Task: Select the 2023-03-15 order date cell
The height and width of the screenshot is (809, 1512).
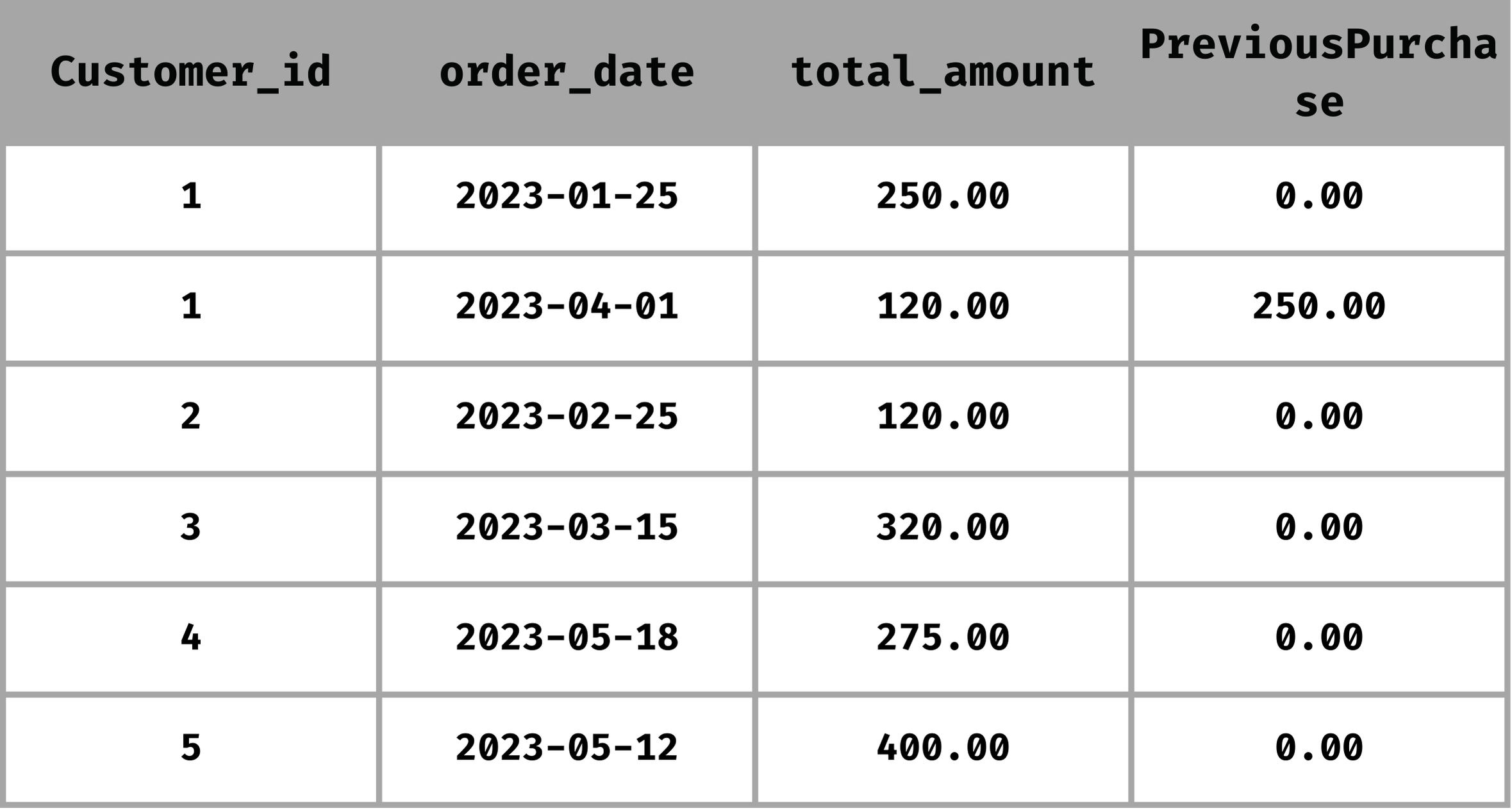Action: coord(567,528)
